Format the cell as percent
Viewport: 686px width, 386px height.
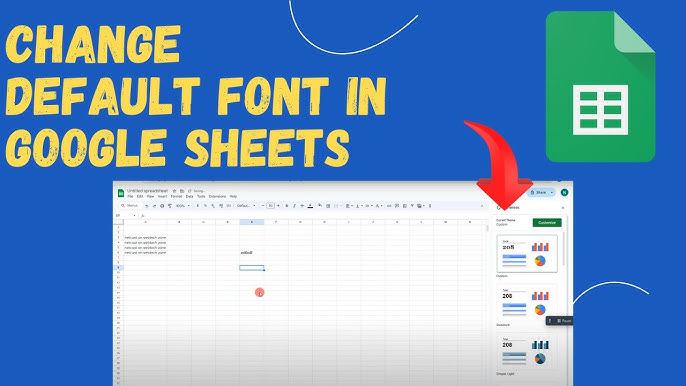tap(205, 206)
